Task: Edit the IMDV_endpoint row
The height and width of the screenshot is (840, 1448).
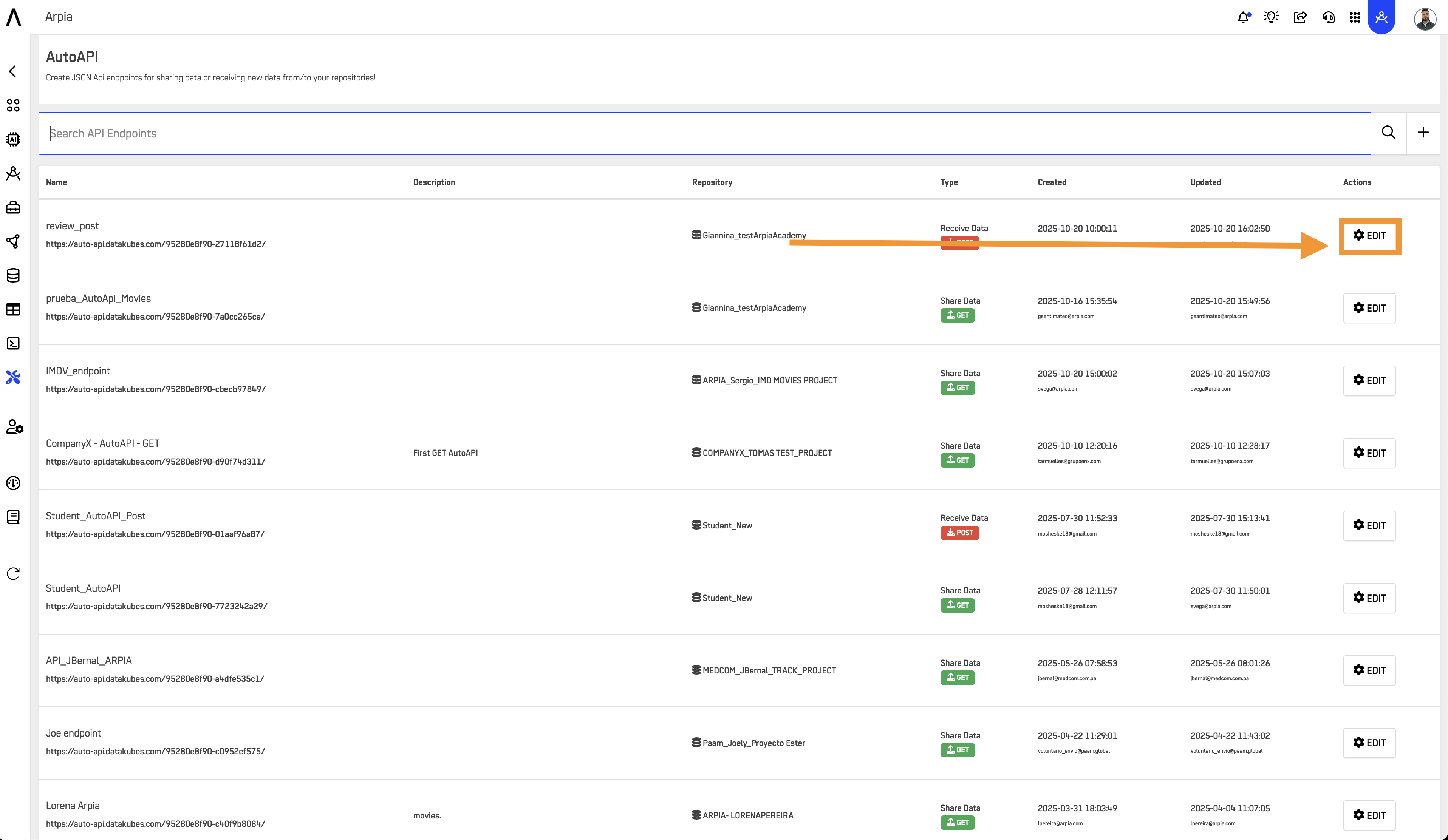Action: pyautogui.click(x=1369, y=381)
